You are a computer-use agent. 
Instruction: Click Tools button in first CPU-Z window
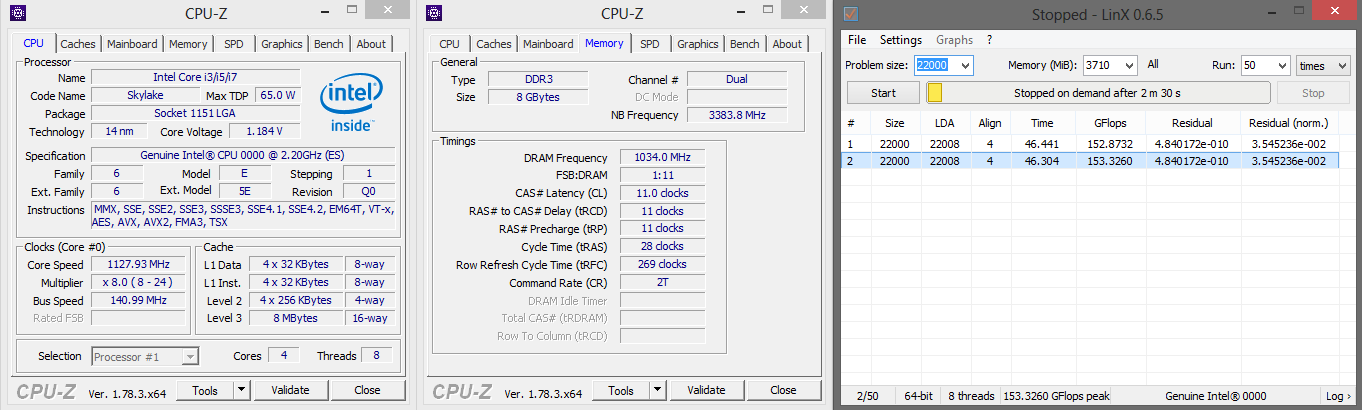pos(205,390)
